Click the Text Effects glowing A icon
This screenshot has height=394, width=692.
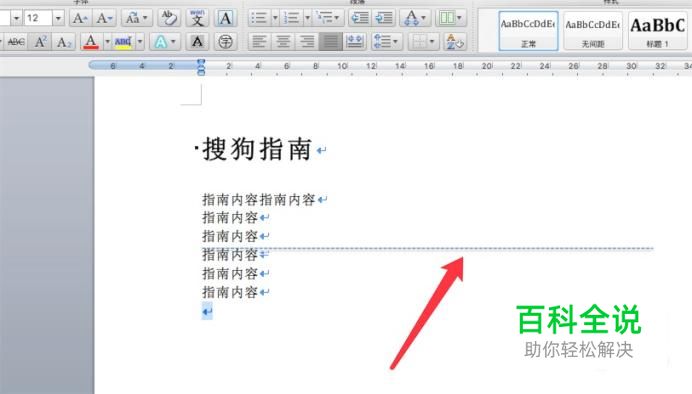click(x=161, y=42)
